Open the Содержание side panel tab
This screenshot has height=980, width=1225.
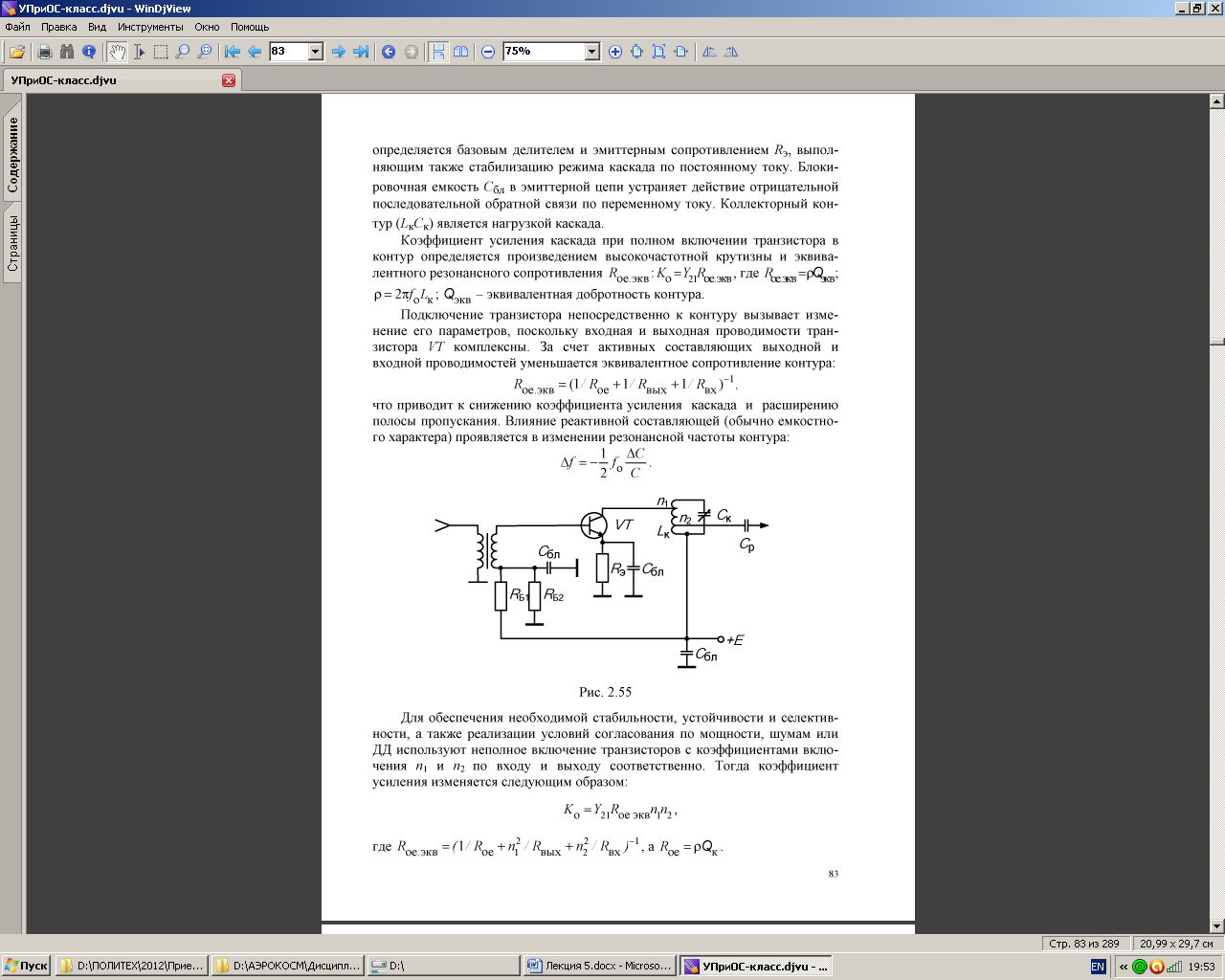pos(12,155)
